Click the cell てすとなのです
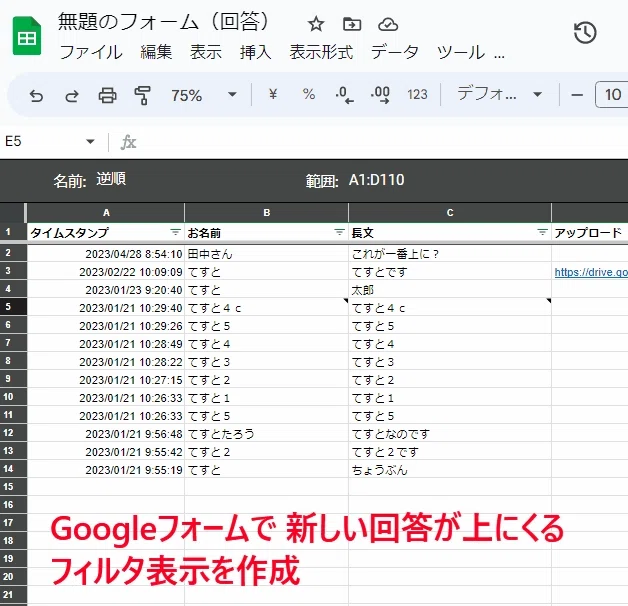The width and height of the screenshot is (628, 606). click(450, 434)
